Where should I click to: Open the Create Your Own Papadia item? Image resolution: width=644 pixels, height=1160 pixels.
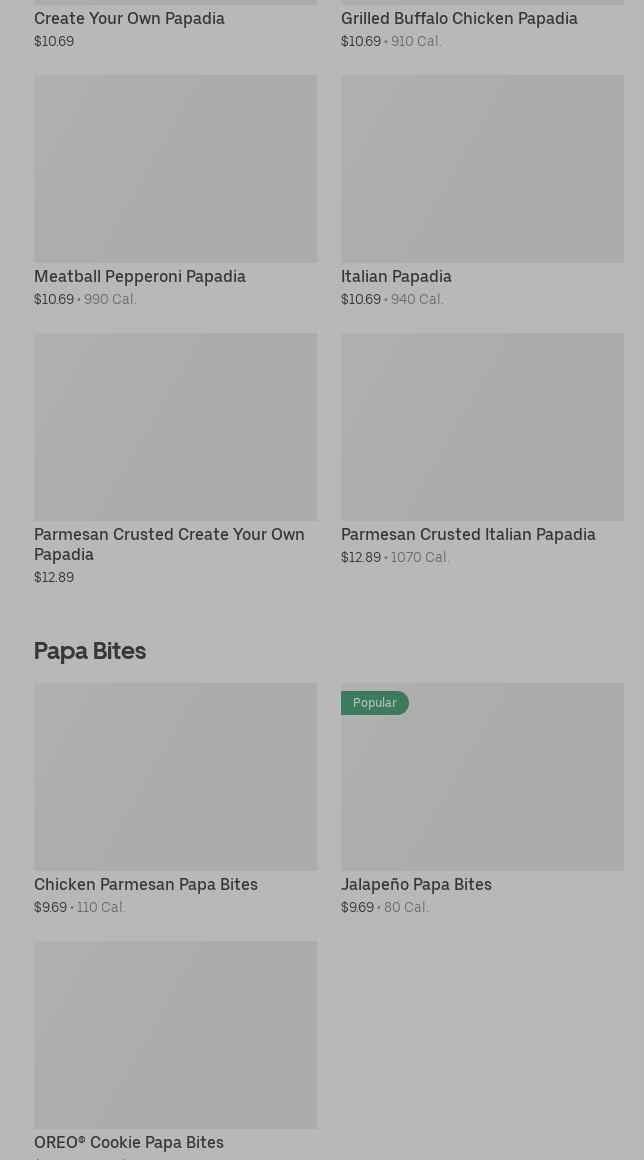(129, 18)
